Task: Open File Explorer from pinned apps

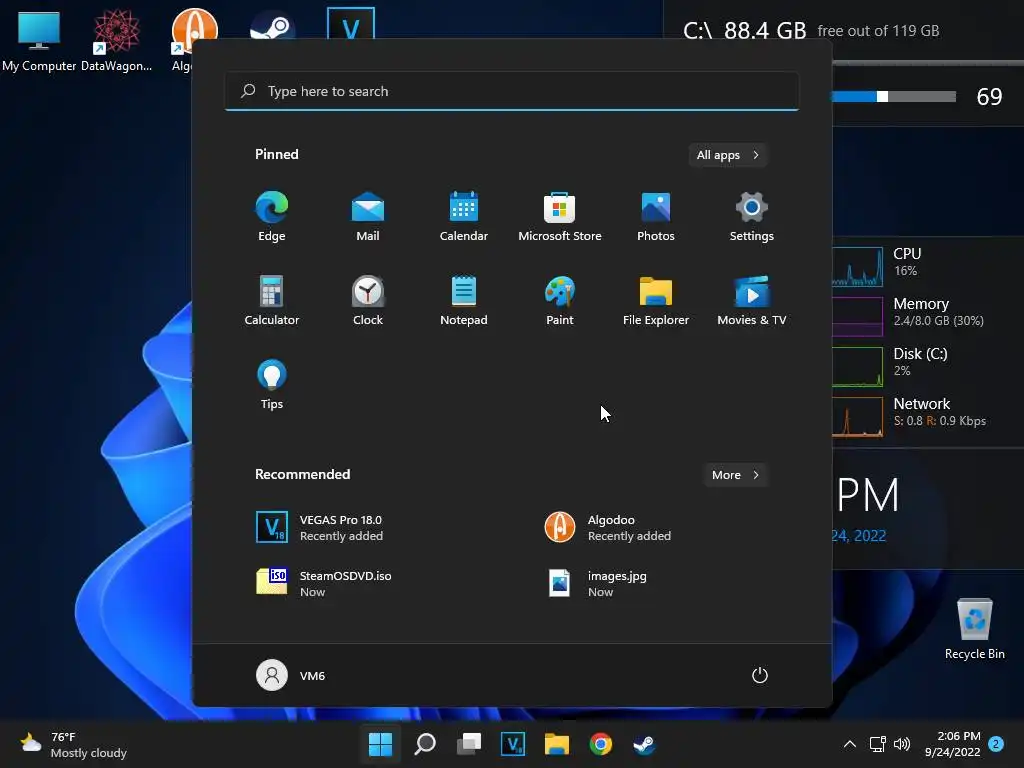Action: tap(656, 300)
